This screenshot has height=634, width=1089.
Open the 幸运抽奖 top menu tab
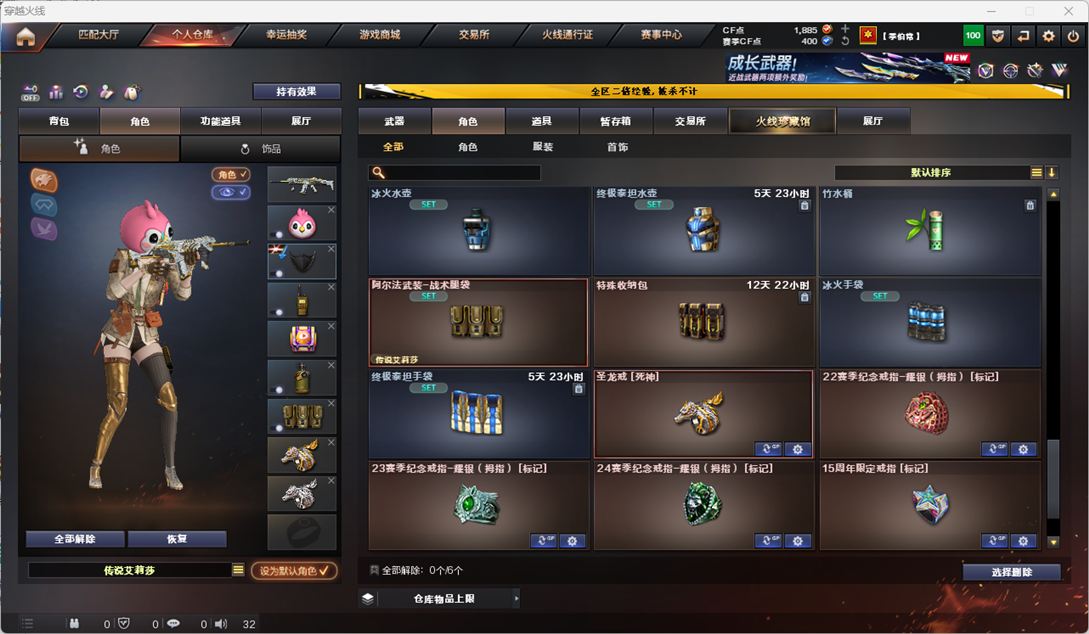pos(286,35)
